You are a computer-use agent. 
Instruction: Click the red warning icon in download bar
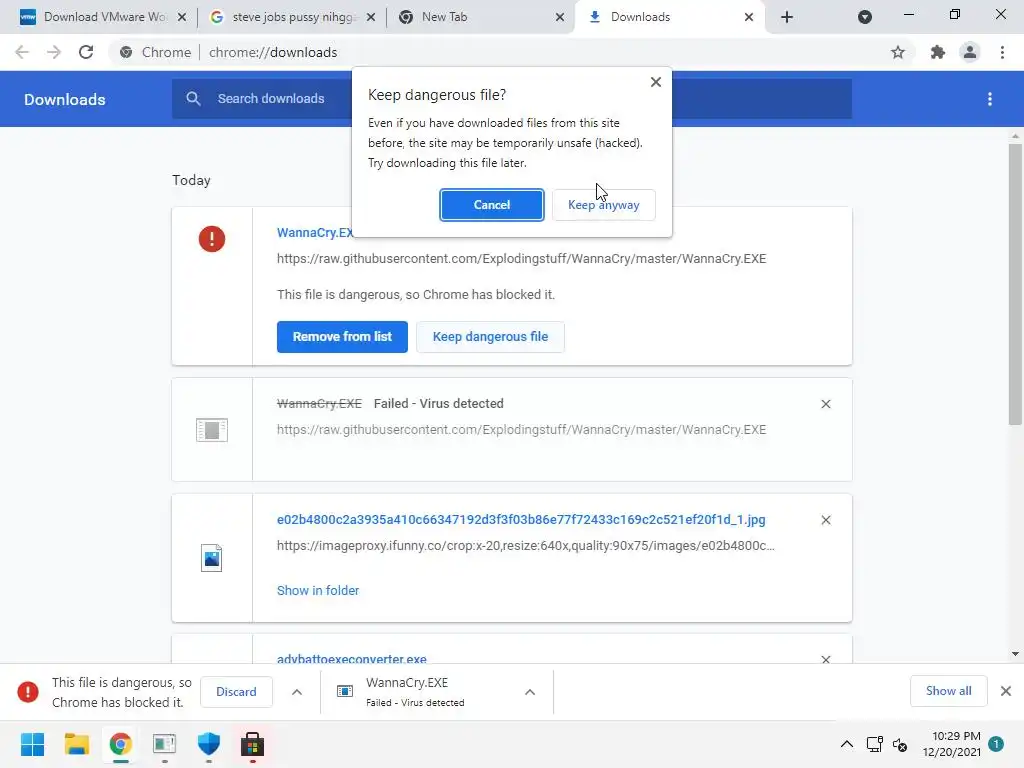point(27,692)
